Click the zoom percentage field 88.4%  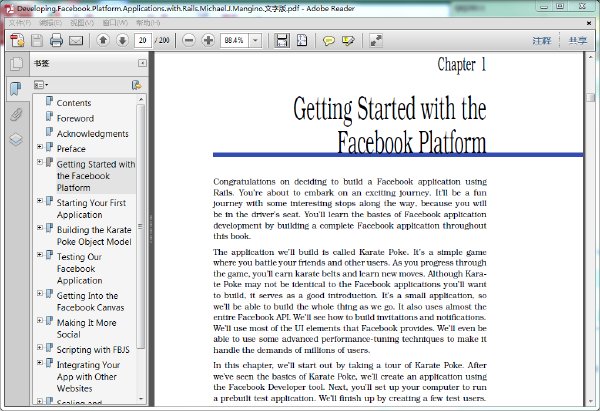pyautogui.click(x=234, y=40)
